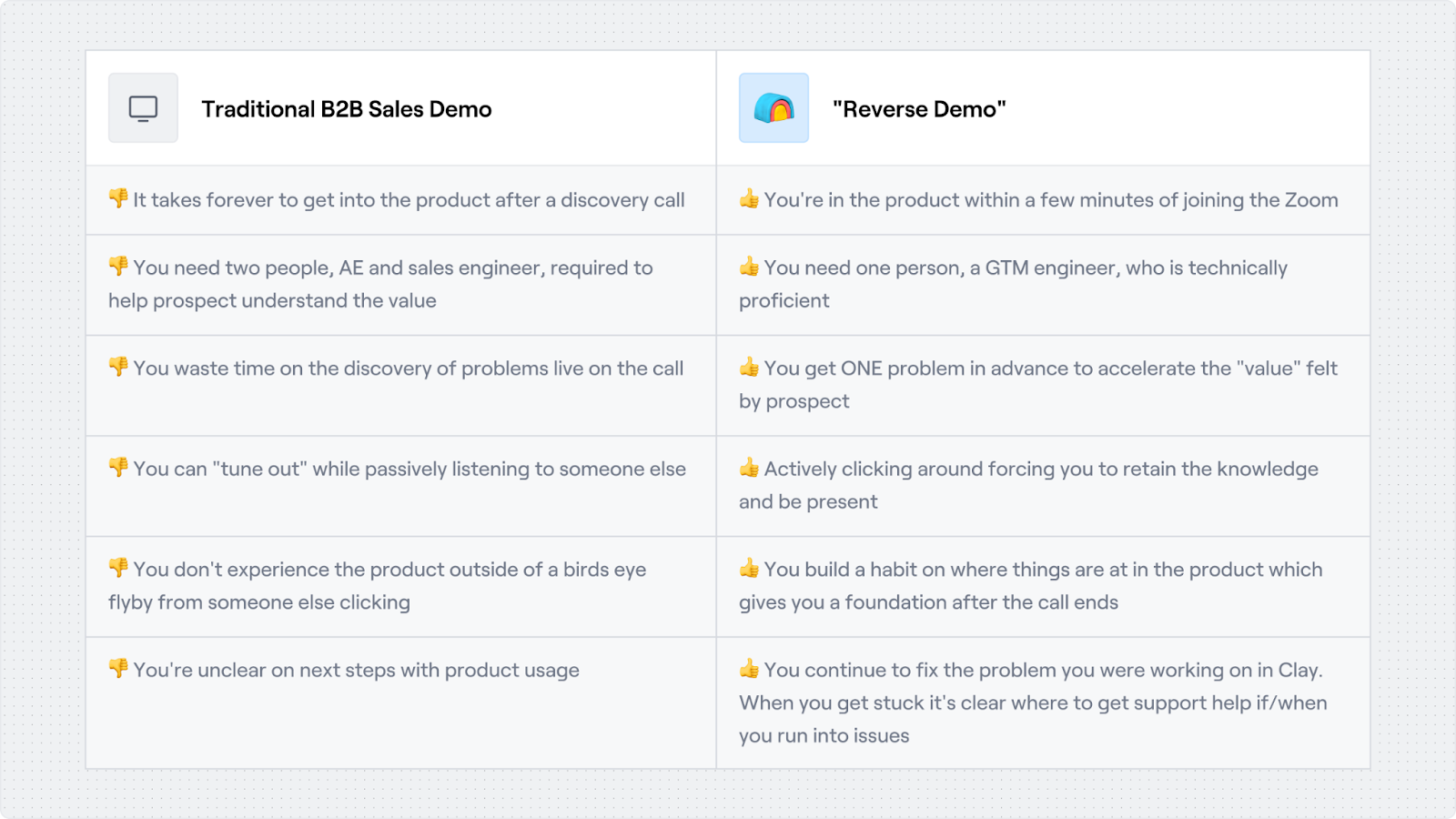Image resolution: width=1456 pixels, height=819 pixels.
Task: Click thumbs-down icon next to 'You can "tune out"'
Action: coord(118,468)
